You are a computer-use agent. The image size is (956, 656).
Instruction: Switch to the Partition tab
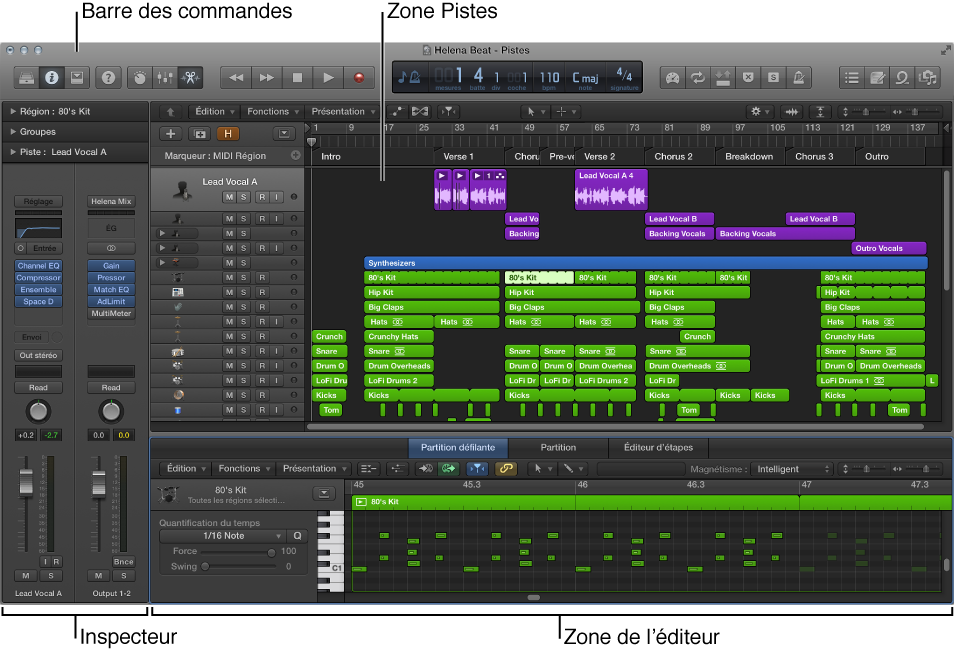click(559, 448)
